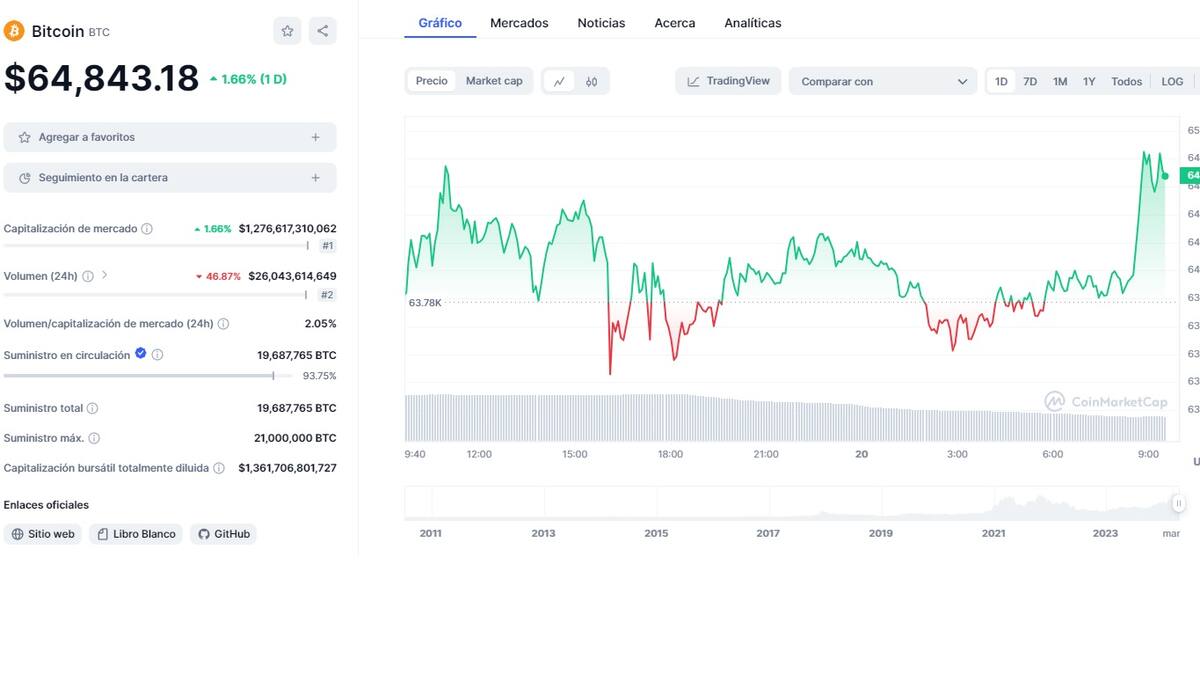Select the line chart icon
The width and height of the screenshot is (1200, 689).
pos(559,81)
